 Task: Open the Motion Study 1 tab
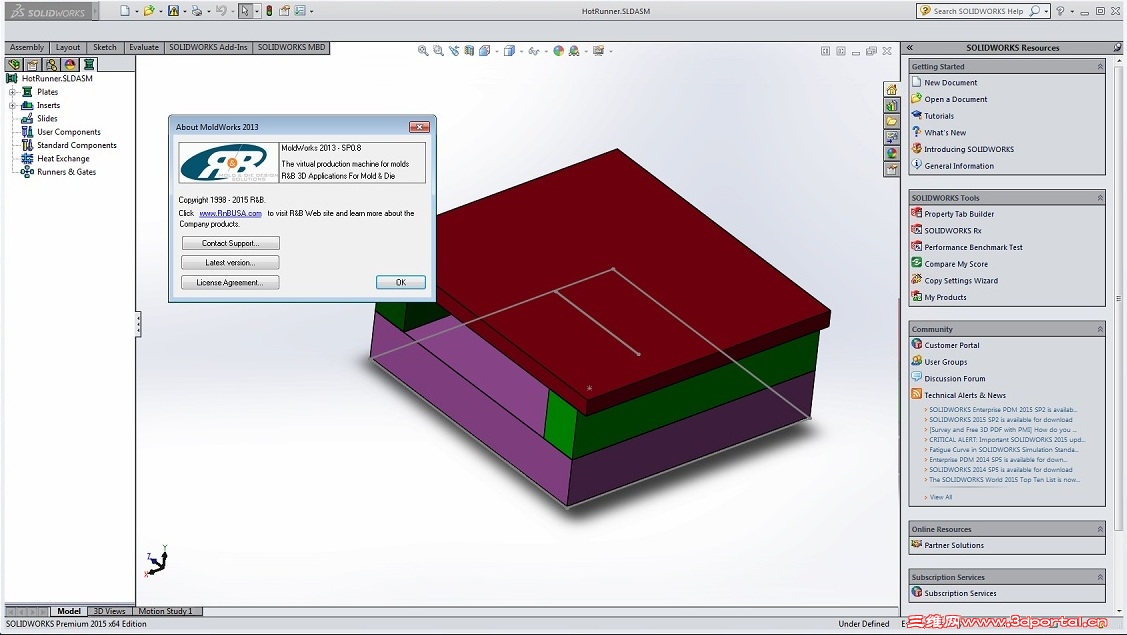click(x=165, y=611)
